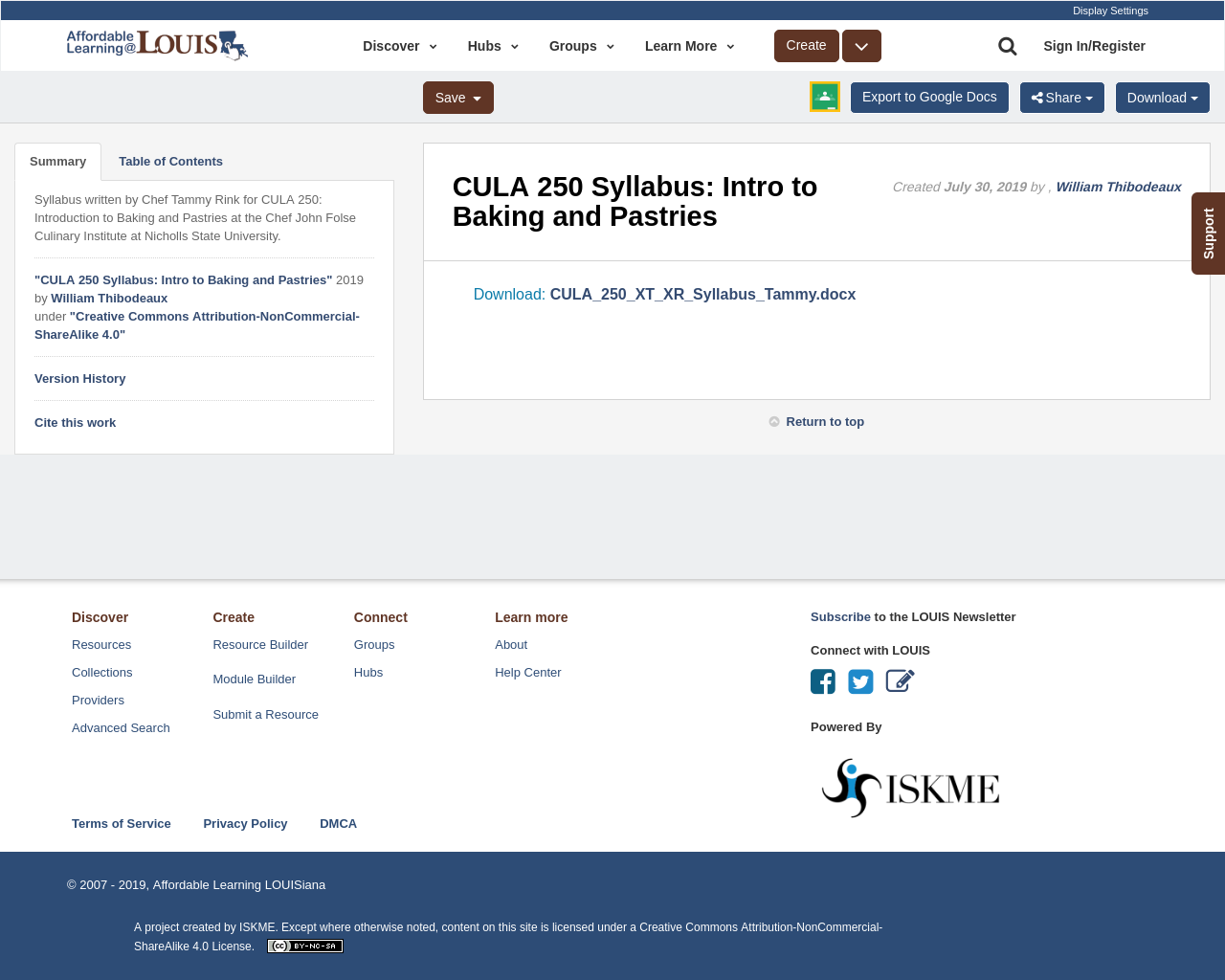This screenshot has width=1225, height=980.
Task: Expand the Hubs menu
Action: [493, 46]
